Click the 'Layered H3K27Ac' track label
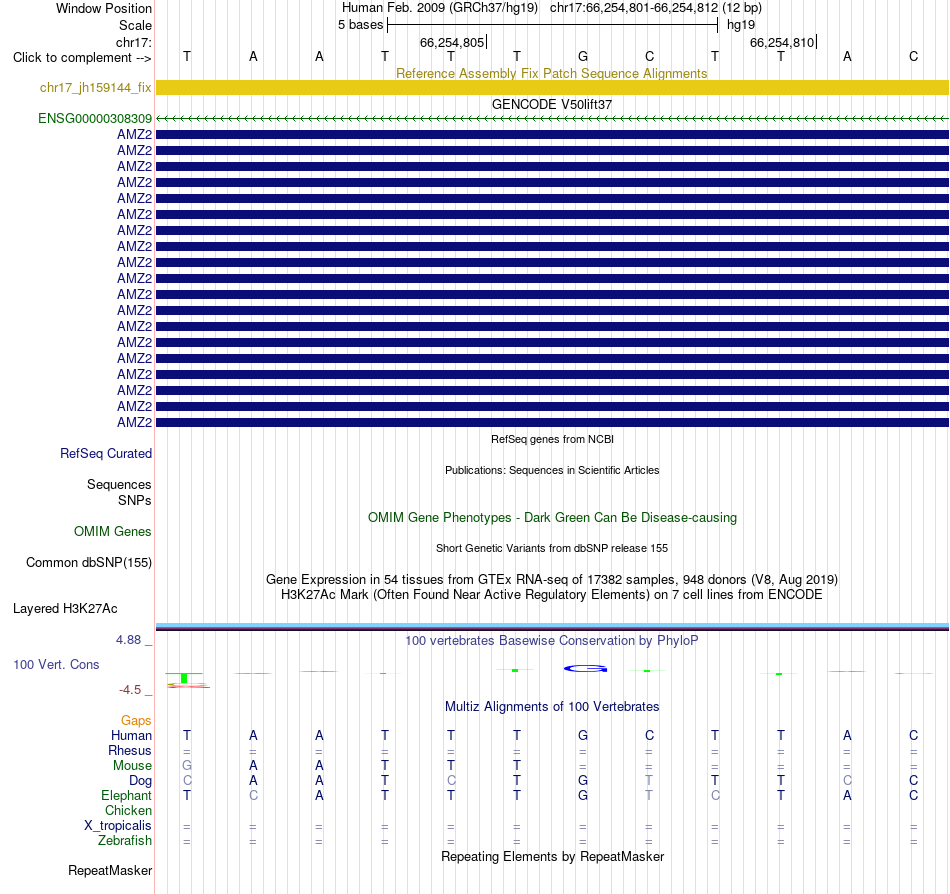 pos(65,608)
